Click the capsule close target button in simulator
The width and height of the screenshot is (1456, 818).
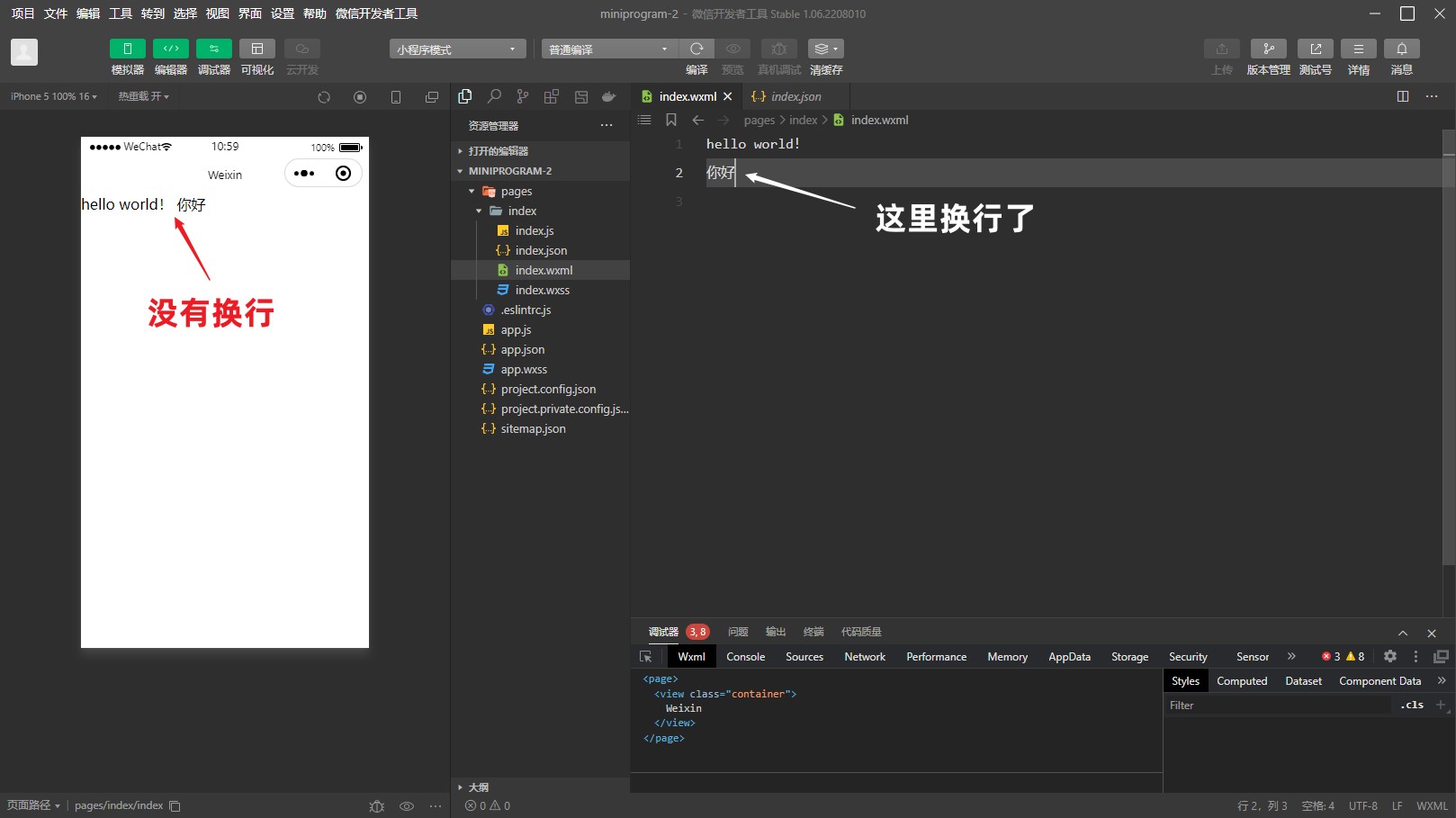tap(343, 174)
